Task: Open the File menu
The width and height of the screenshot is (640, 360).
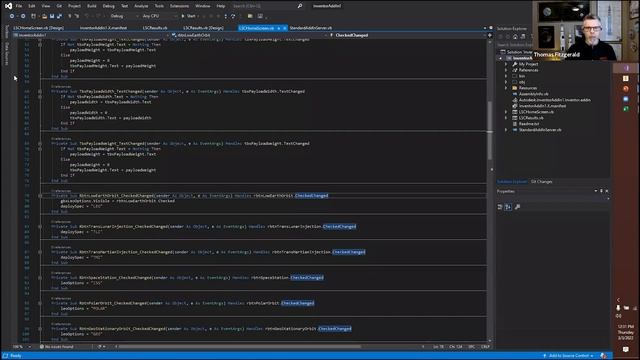Action: (x=19, y=6)
